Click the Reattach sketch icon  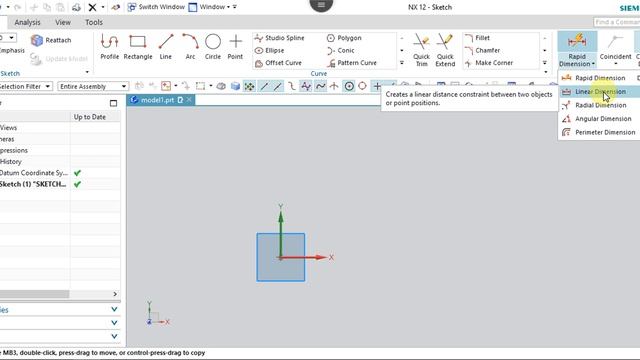[x=51, y=40]
